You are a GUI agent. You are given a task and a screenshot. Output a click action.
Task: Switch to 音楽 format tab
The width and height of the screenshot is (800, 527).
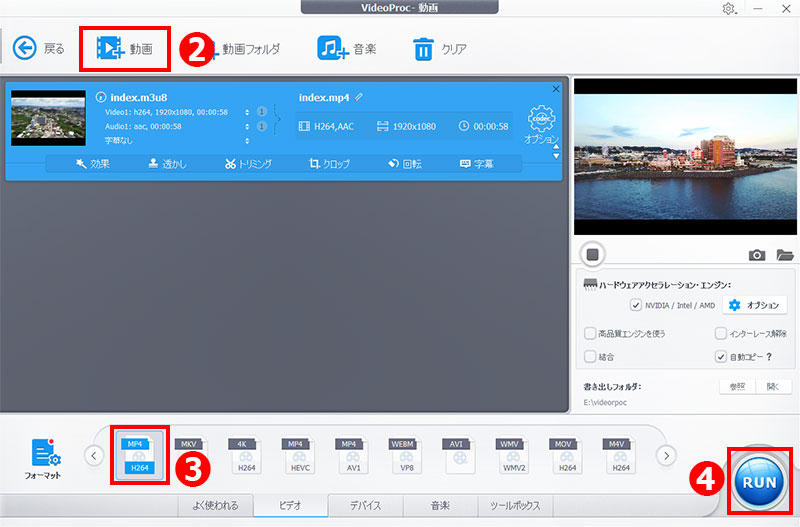coord(440,506)
